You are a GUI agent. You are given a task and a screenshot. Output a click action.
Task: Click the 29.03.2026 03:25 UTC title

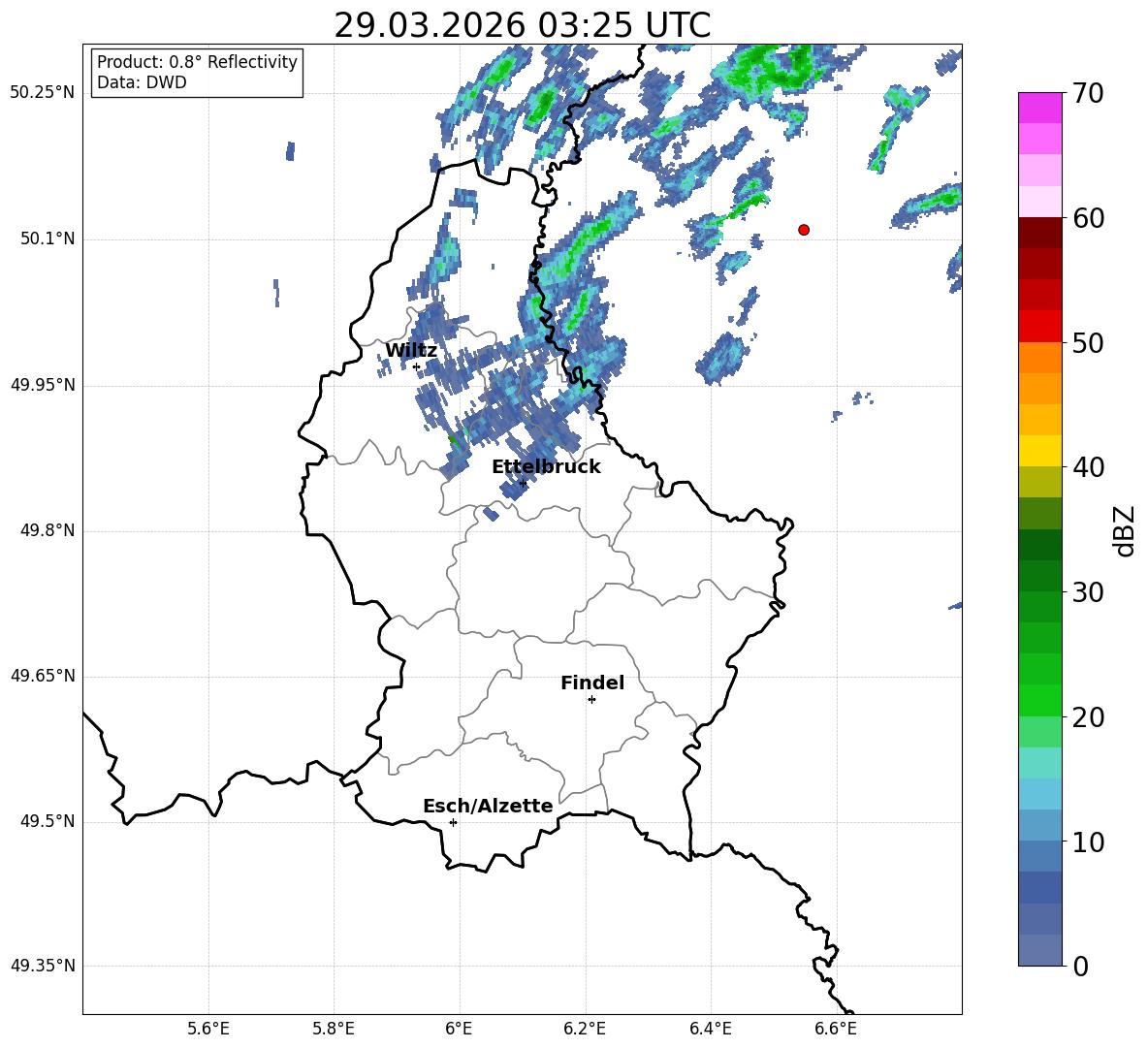[522, 25]
